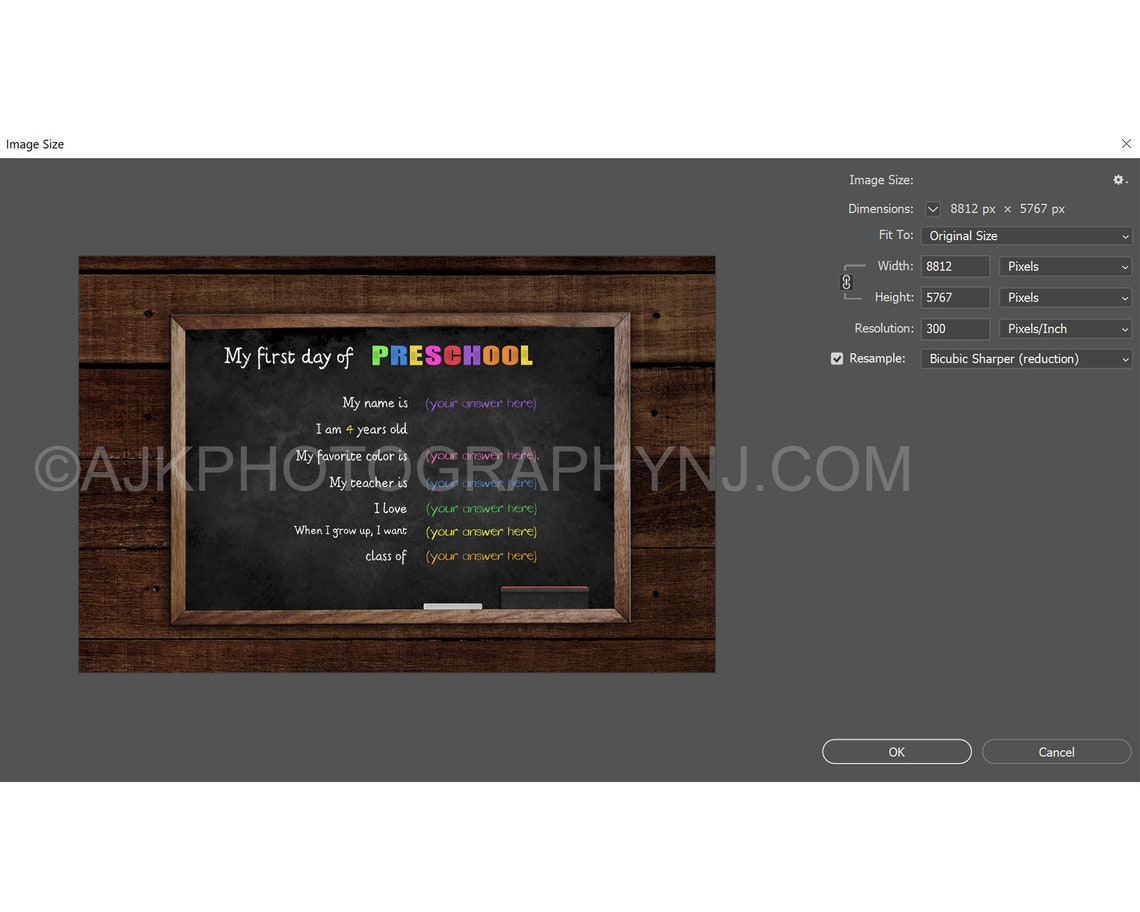Click the small arrow beside the gear icon
The image size is (1140, 912).
point(1128,181)
